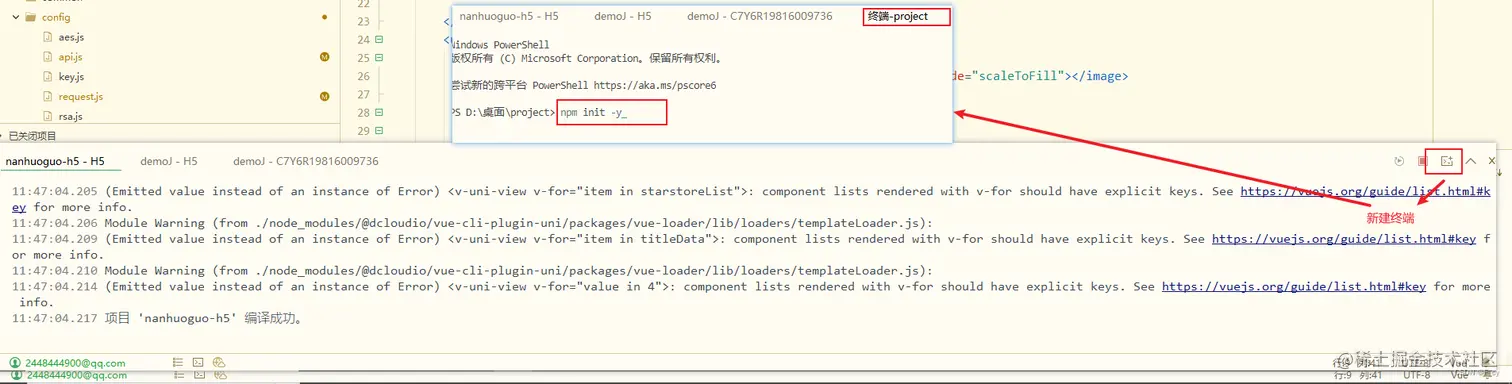Click the cloud icon in status bar
Viewport: 1512px width, 384px height.
[x=219, y=362]
